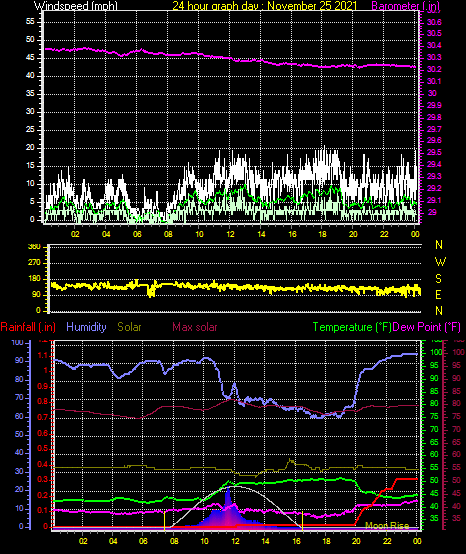Screen dimensions: 466x554
Task: Select the Barometer (in) legend label
Action: 406,5
